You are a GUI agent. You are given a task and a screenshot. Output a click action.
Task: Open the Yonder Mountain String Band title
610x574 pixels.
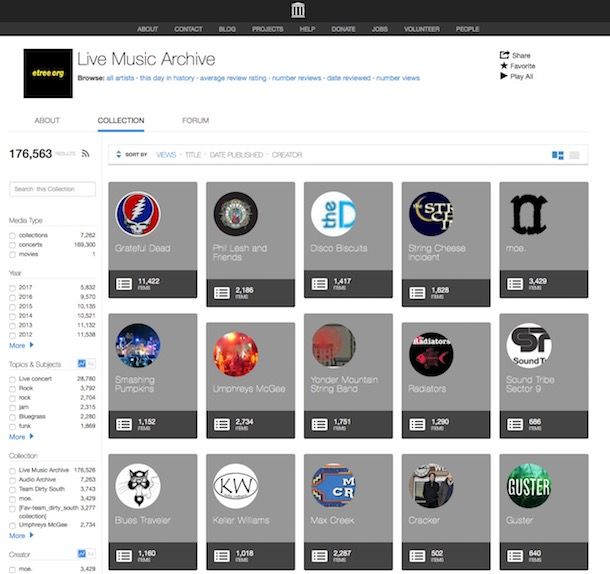344,384
